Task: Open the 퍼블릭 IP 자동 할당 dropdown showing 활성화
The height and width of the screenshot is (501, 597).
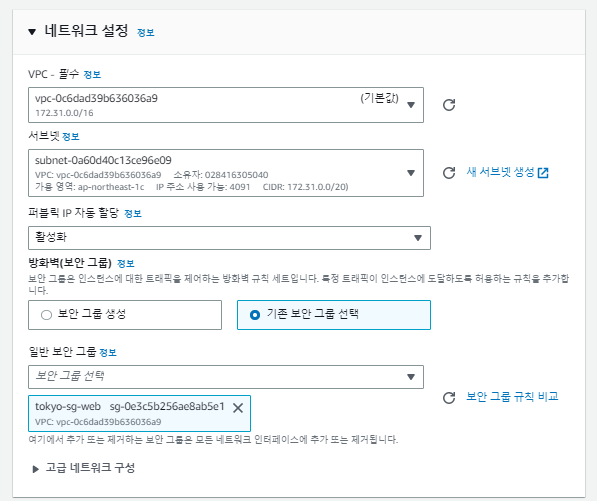Action: click(229, 238)
